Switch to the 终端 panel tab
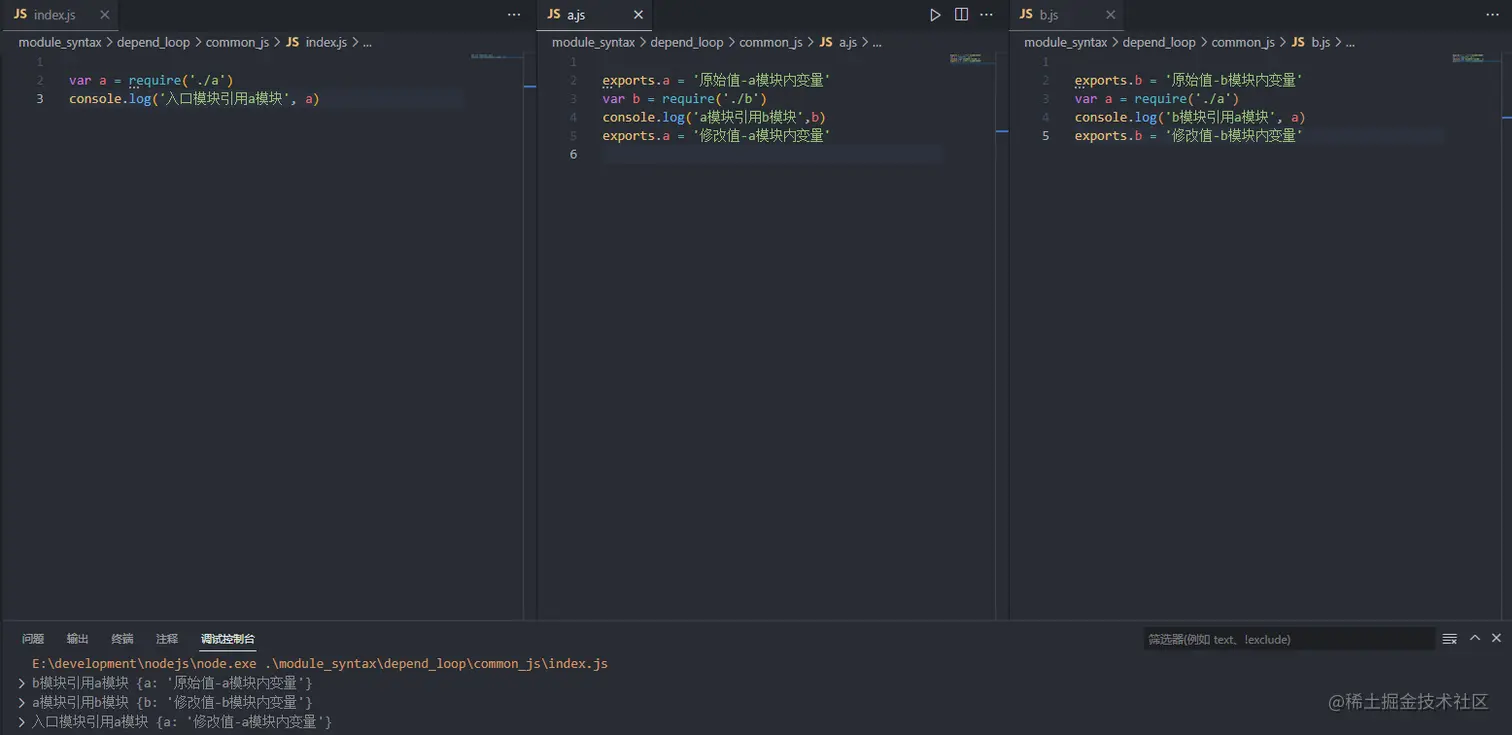 122,639
